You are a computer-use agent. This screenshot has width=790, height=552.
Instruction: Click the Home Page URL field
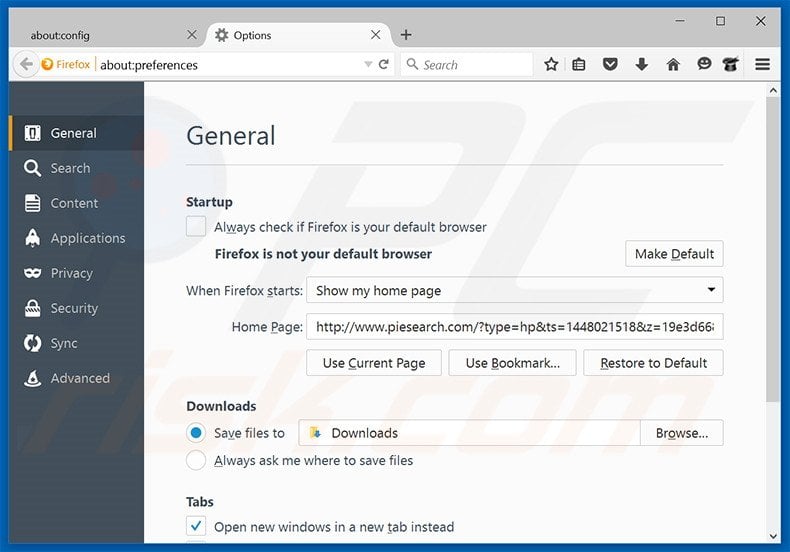pos(514,327)
